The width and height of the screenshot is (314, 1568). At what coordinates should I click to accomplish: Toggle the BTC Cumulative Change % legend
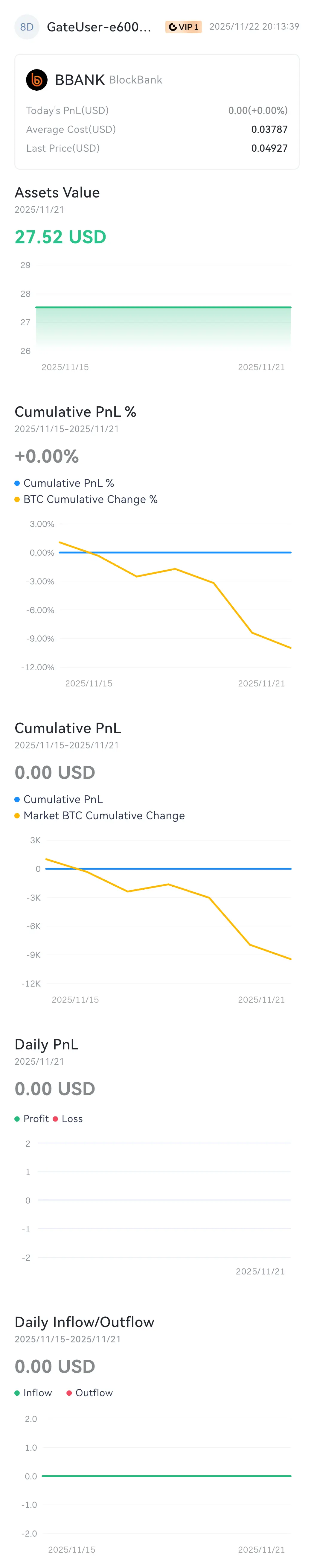[x=86, y=499]
